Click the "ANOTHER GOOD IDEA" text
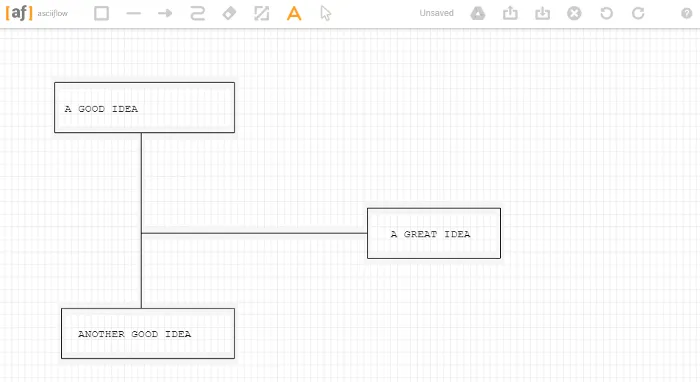This screenshot has height=382, width=700. (x=134, y=334)
